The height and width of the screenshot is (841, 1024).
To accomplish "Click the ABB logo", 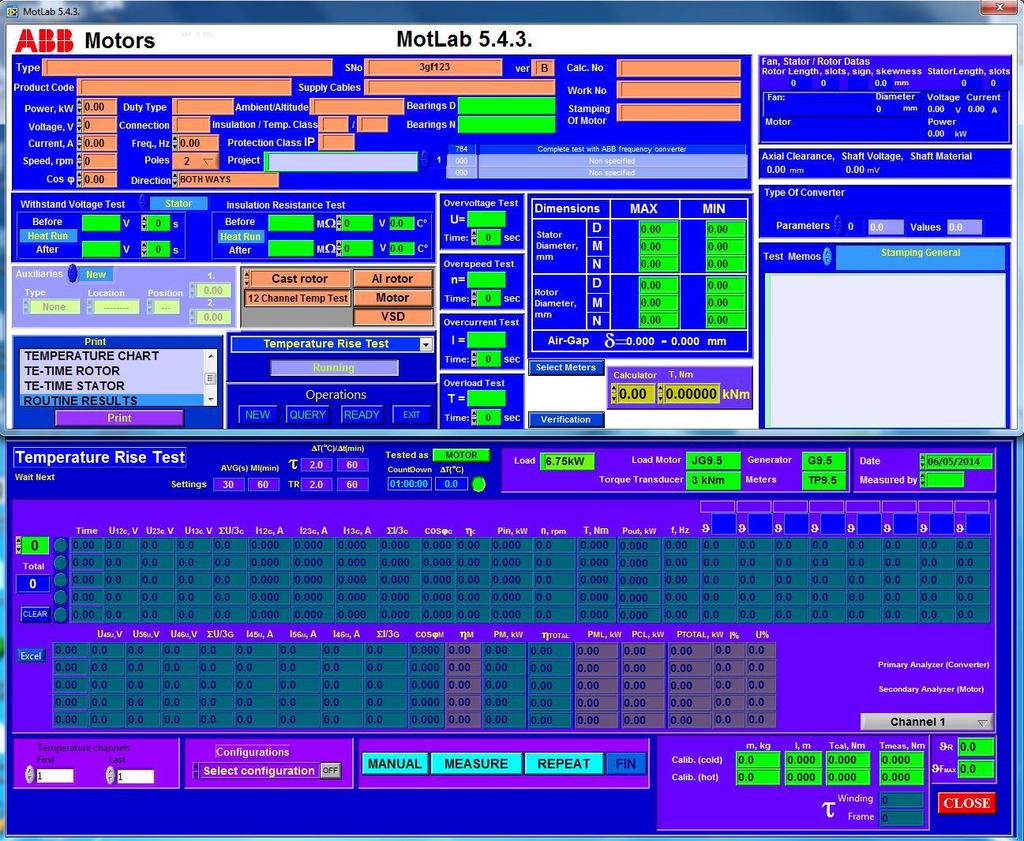I will (44, 40).
